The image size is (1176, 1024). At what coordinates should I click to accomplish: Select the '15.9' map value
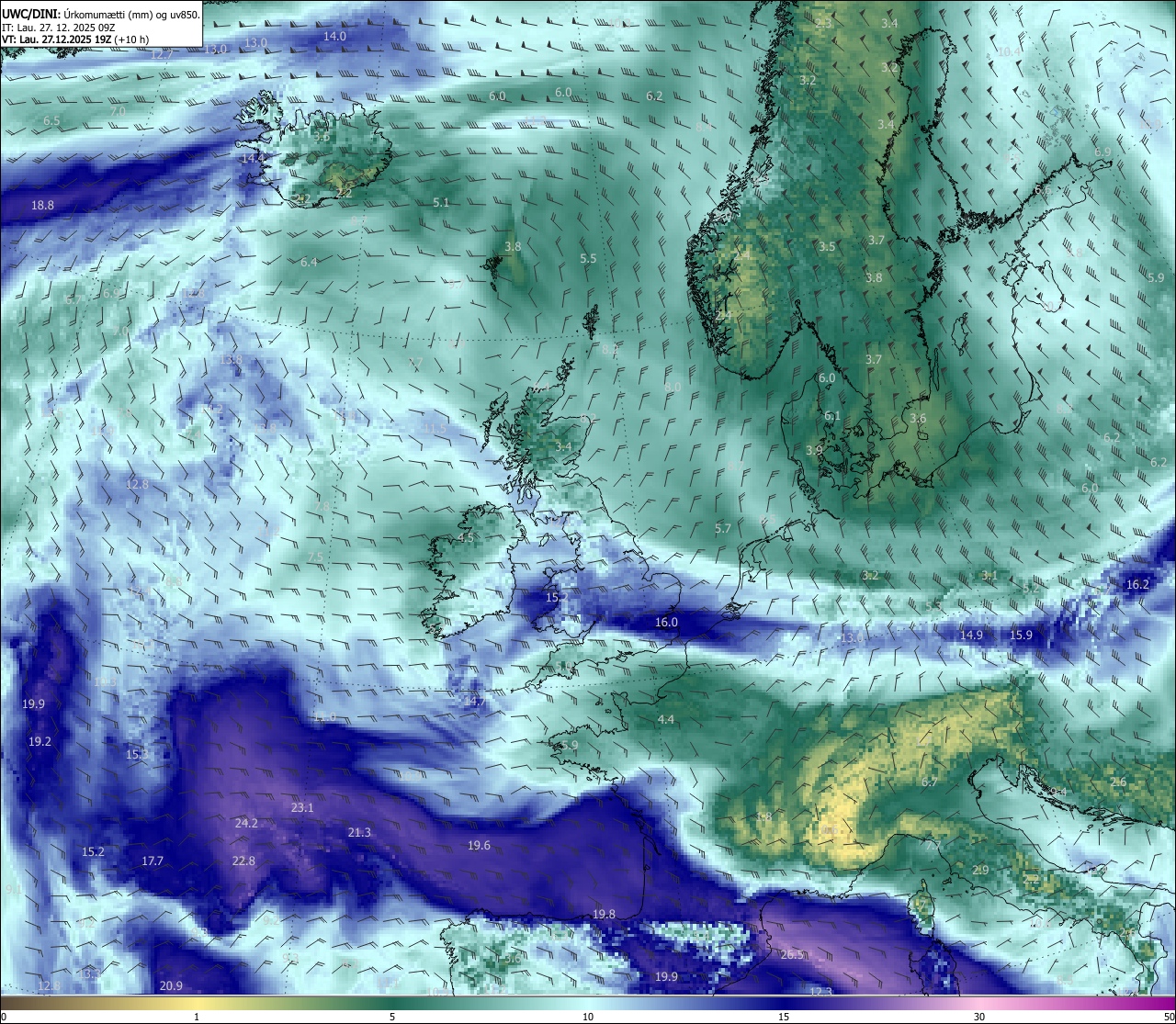pyautogui.click(x=1021, y=636)
